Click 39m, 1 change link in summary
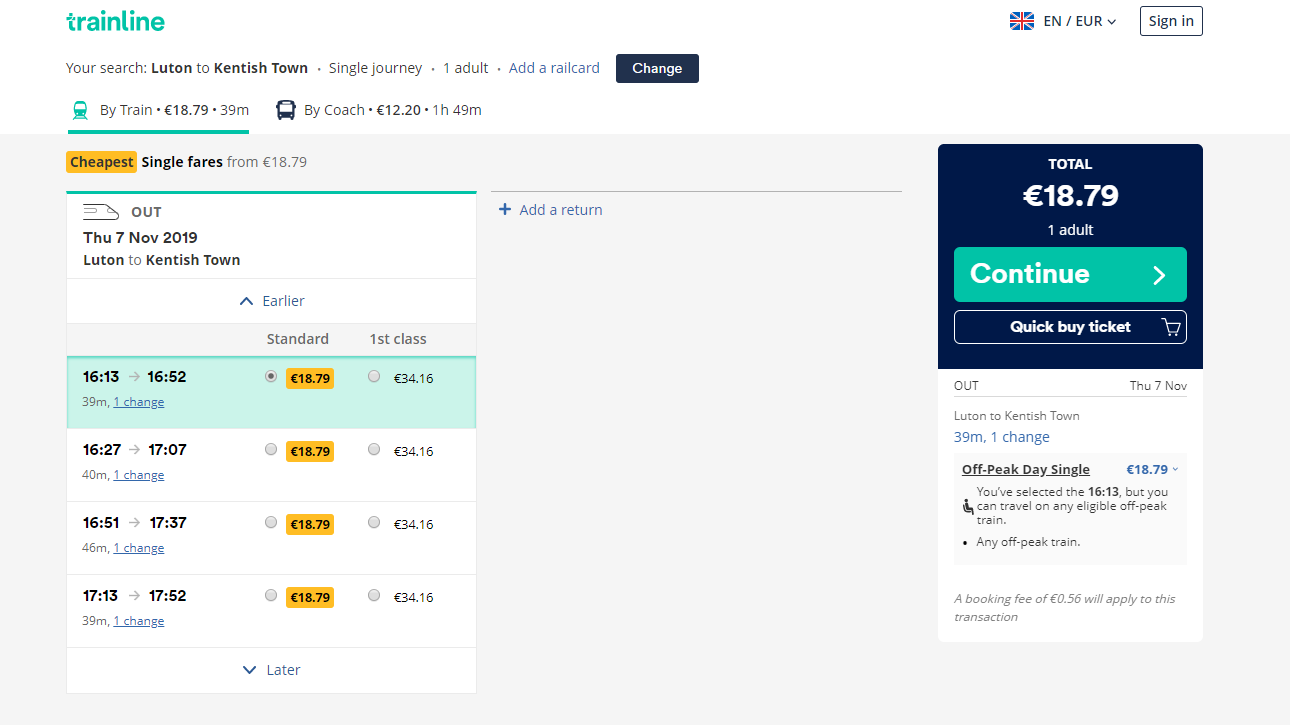1290x725 pixels. [1002, 437]
